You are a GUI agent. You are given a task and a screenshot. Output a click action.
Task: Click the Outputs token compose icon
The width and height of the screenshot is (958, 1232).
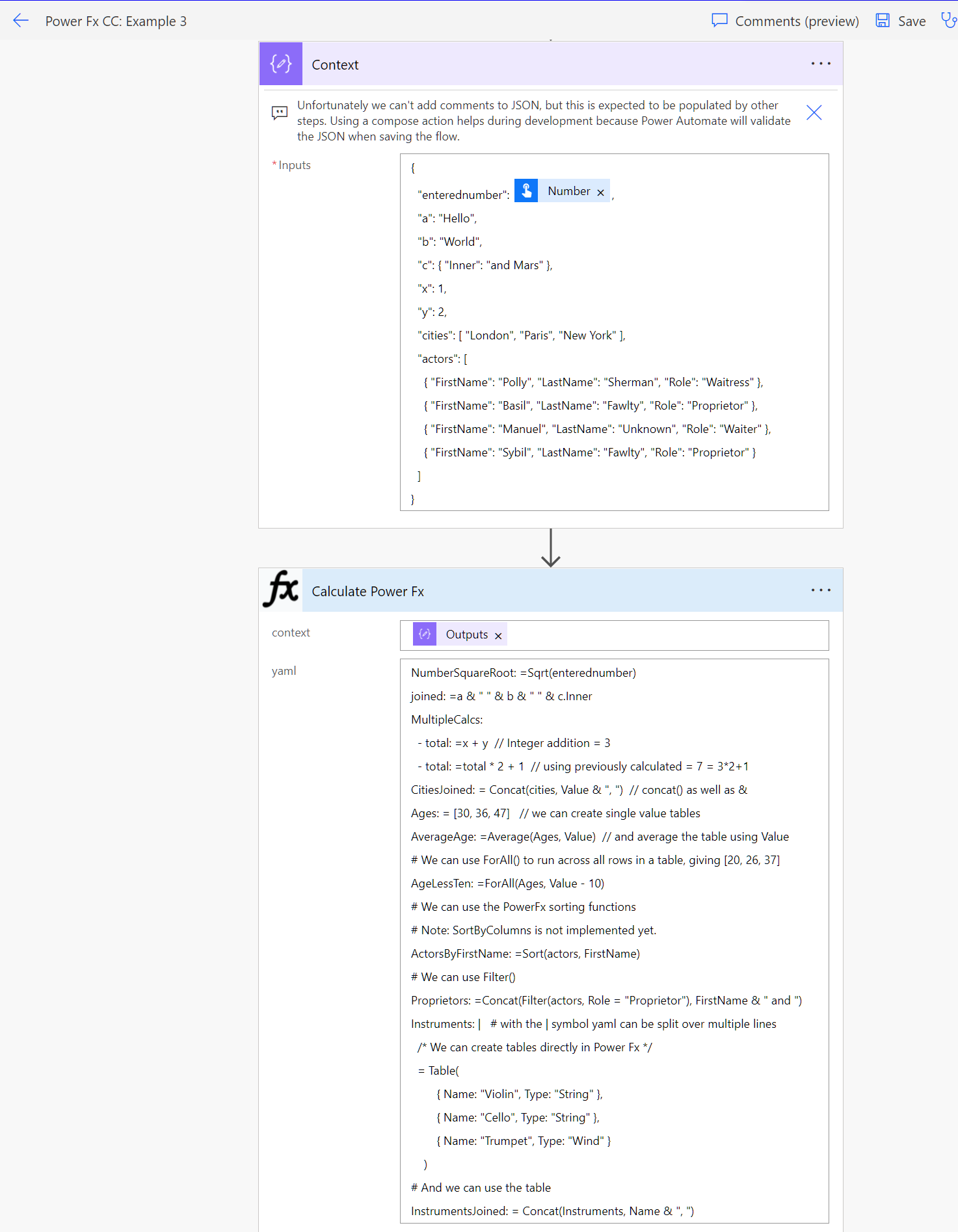click(425, 634)
